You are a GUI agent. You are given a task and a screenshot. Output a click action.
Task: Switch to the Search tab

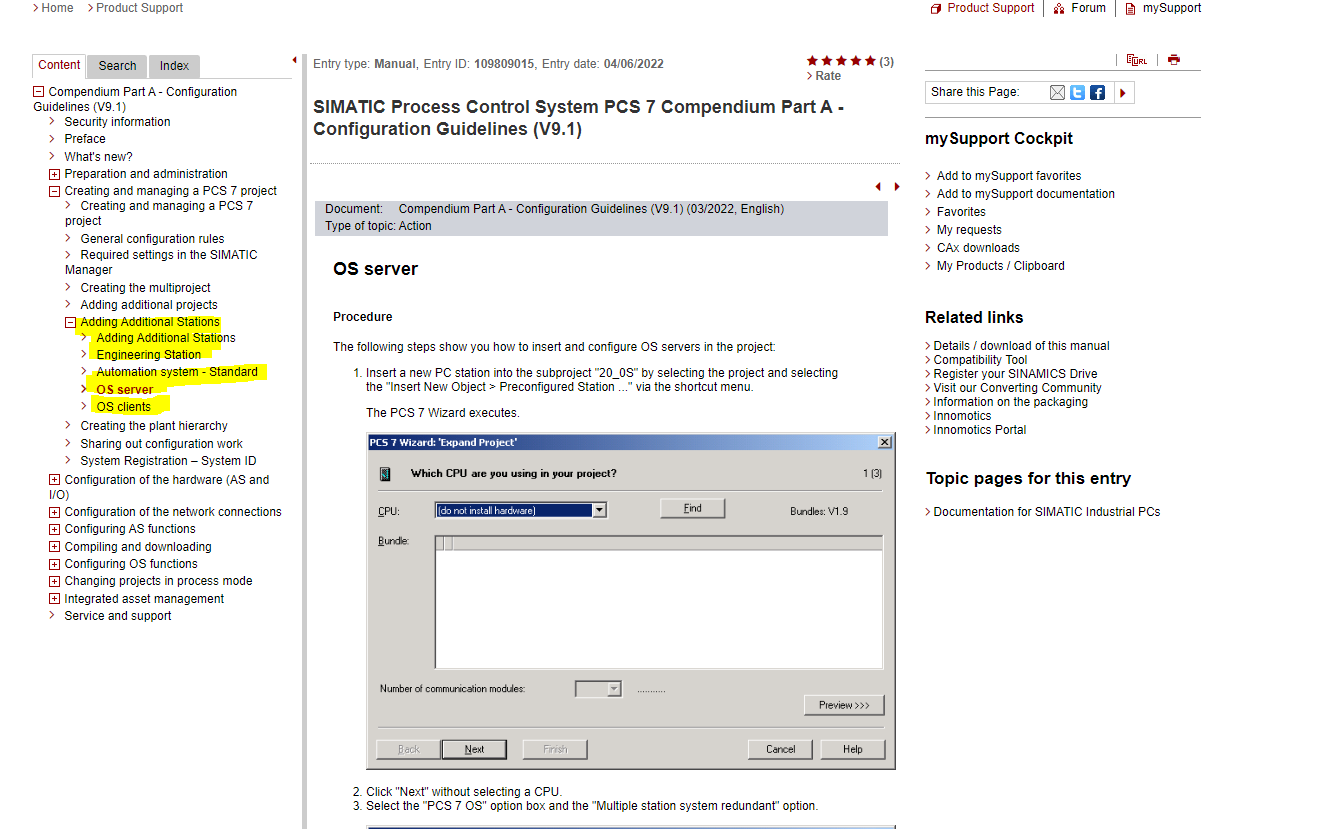[117, 67]
